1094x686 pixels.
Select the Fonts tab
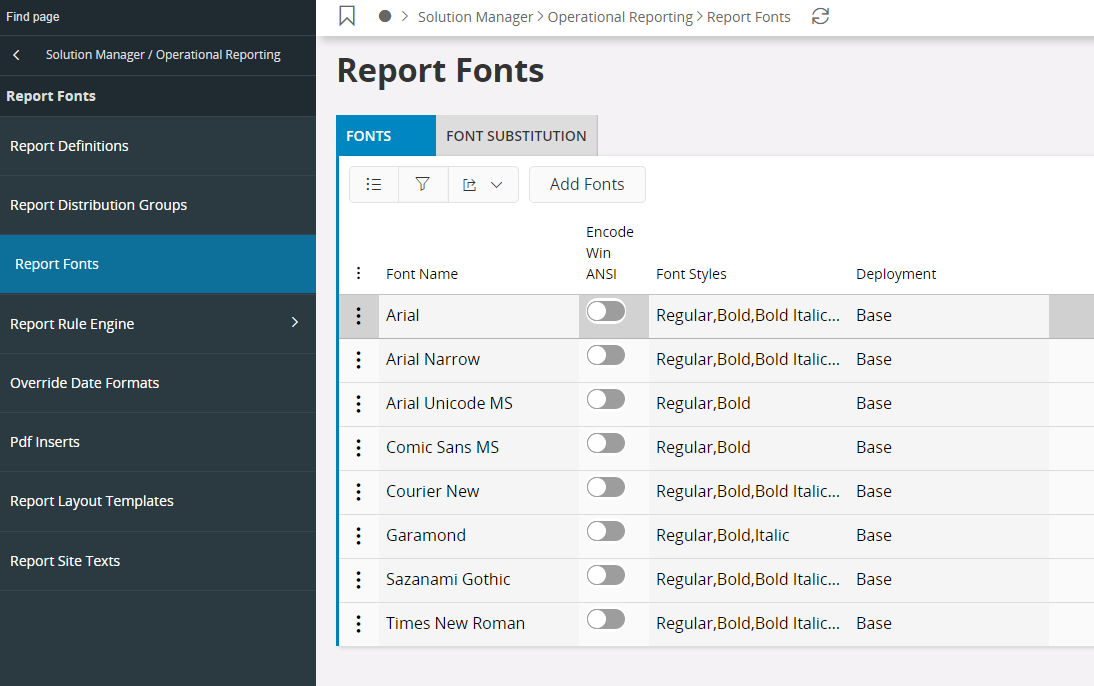[x=369, y=136]
